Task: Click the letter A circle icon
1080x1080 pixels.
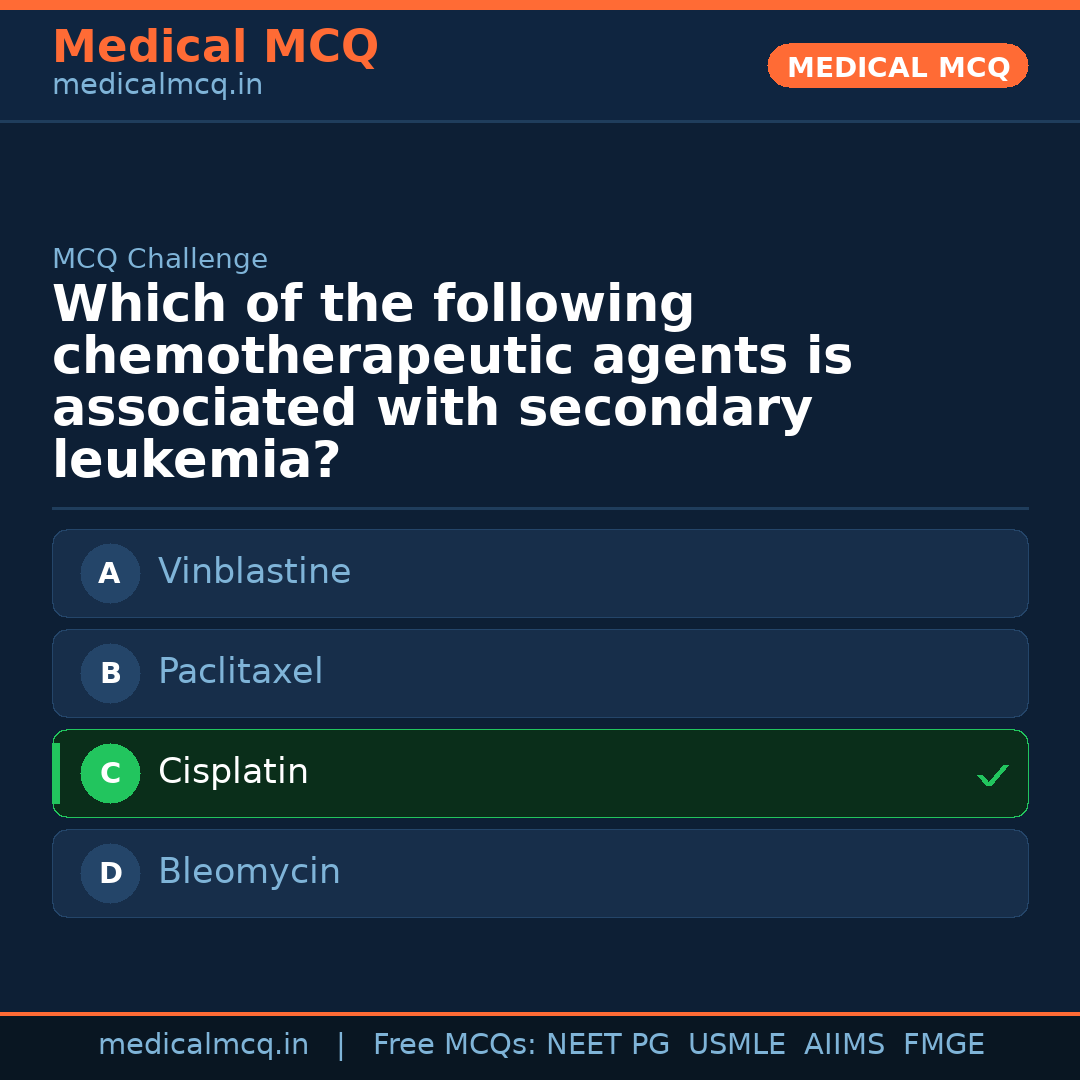Action: tap(110, 573)
